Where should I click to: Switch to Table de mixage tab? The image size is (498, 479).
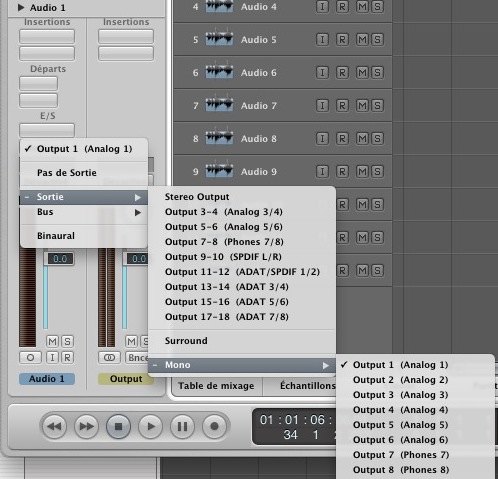point(216,386)
